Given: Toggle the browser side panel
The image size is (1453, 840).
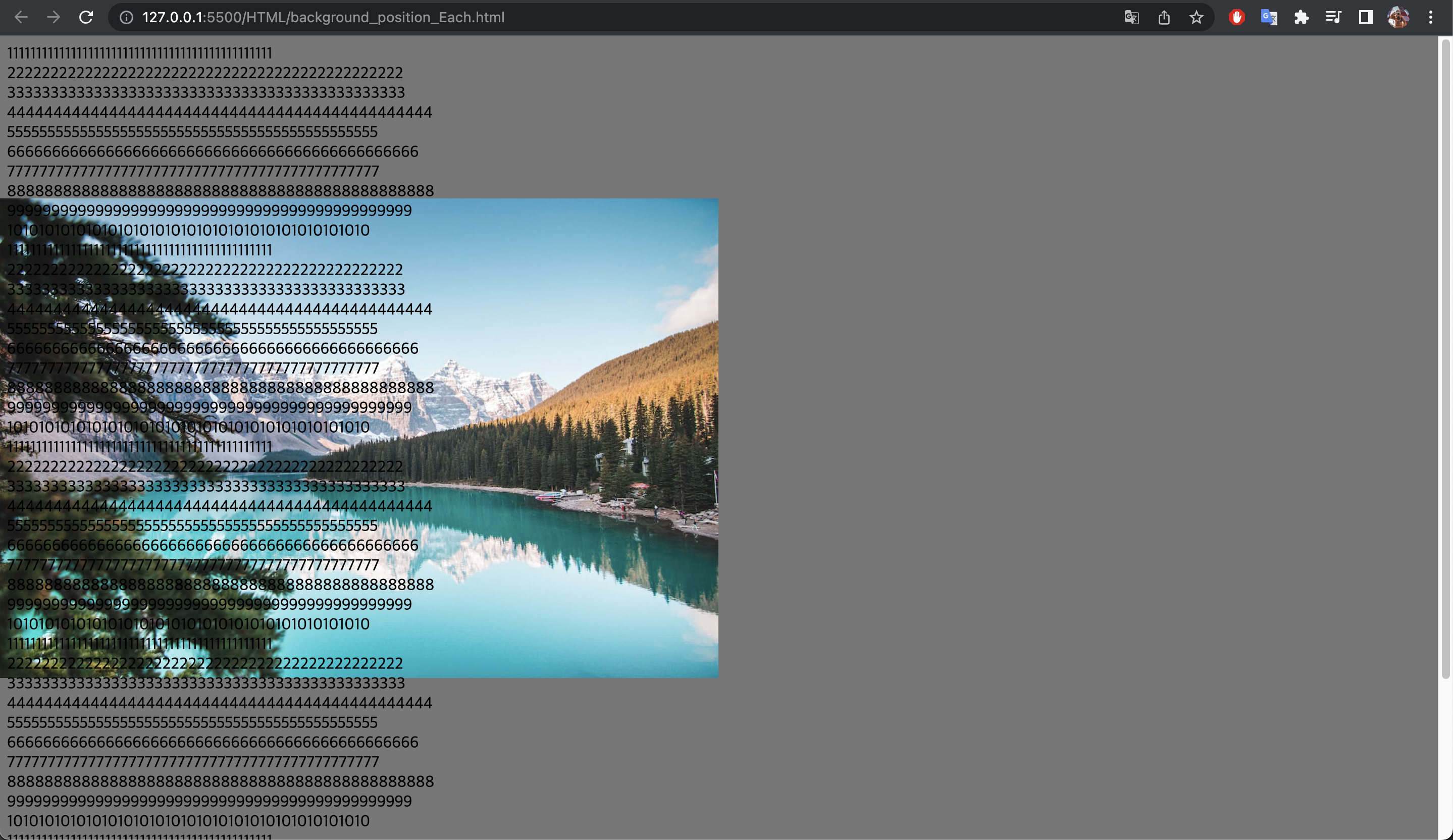Looking at the screenshot, I should pyautogui.click(x=1365, y=17).
